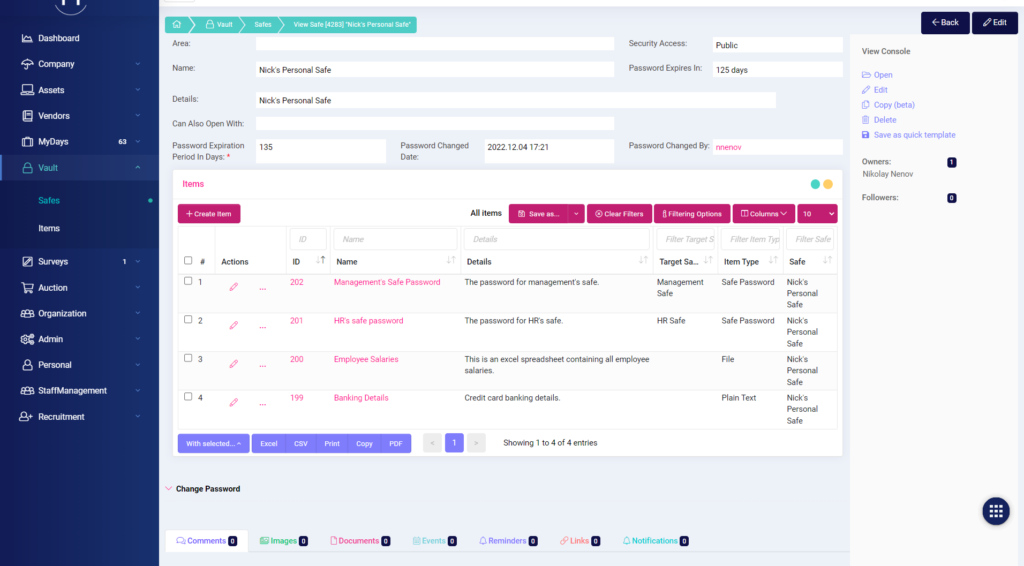Click the home icon in the breadcrumb

[x=176, y=23]
